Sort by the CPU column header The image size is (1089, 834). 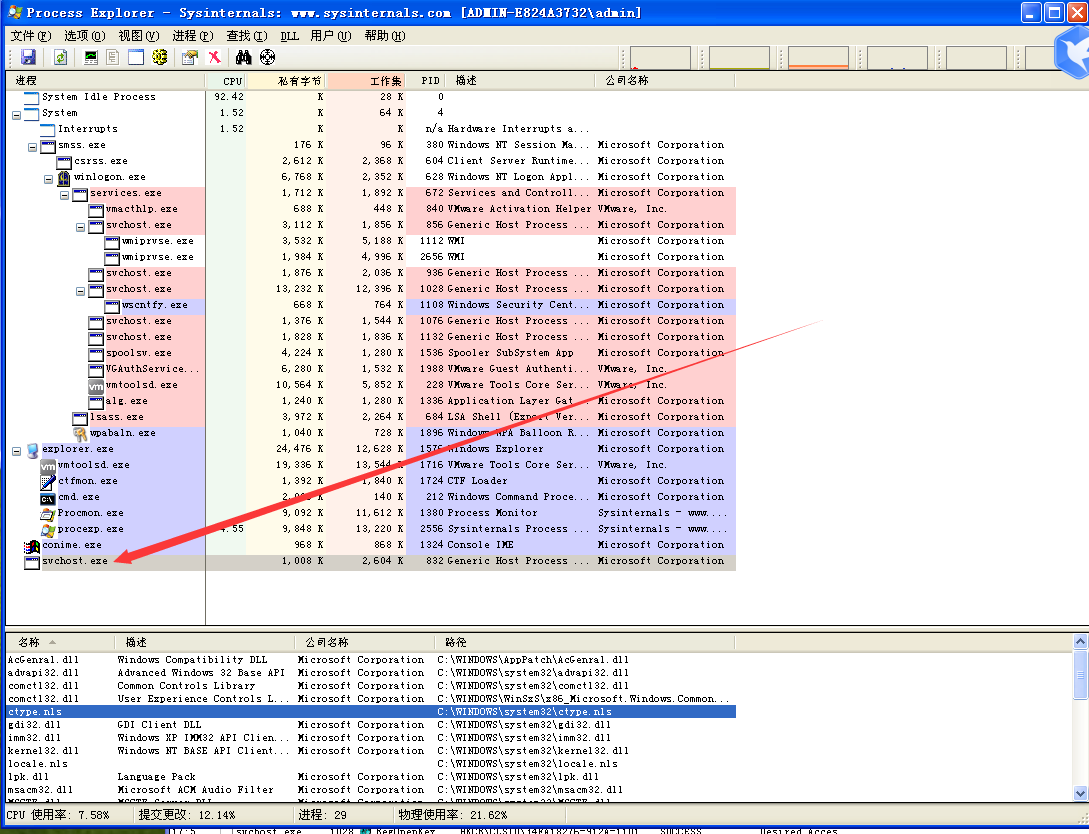(226, 81)
